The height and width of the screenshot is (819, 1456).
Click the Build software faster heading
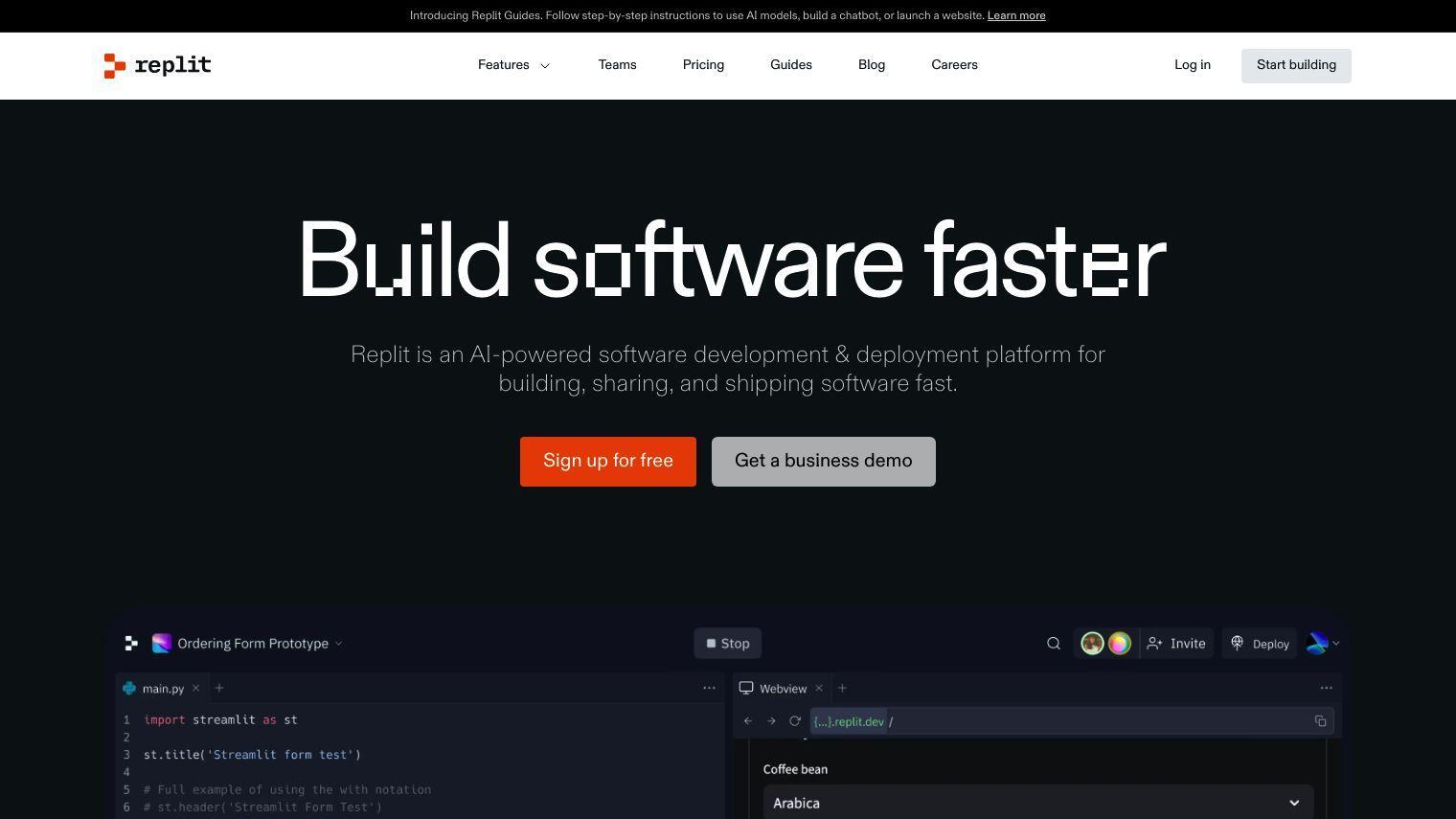(x=732, y=262)
